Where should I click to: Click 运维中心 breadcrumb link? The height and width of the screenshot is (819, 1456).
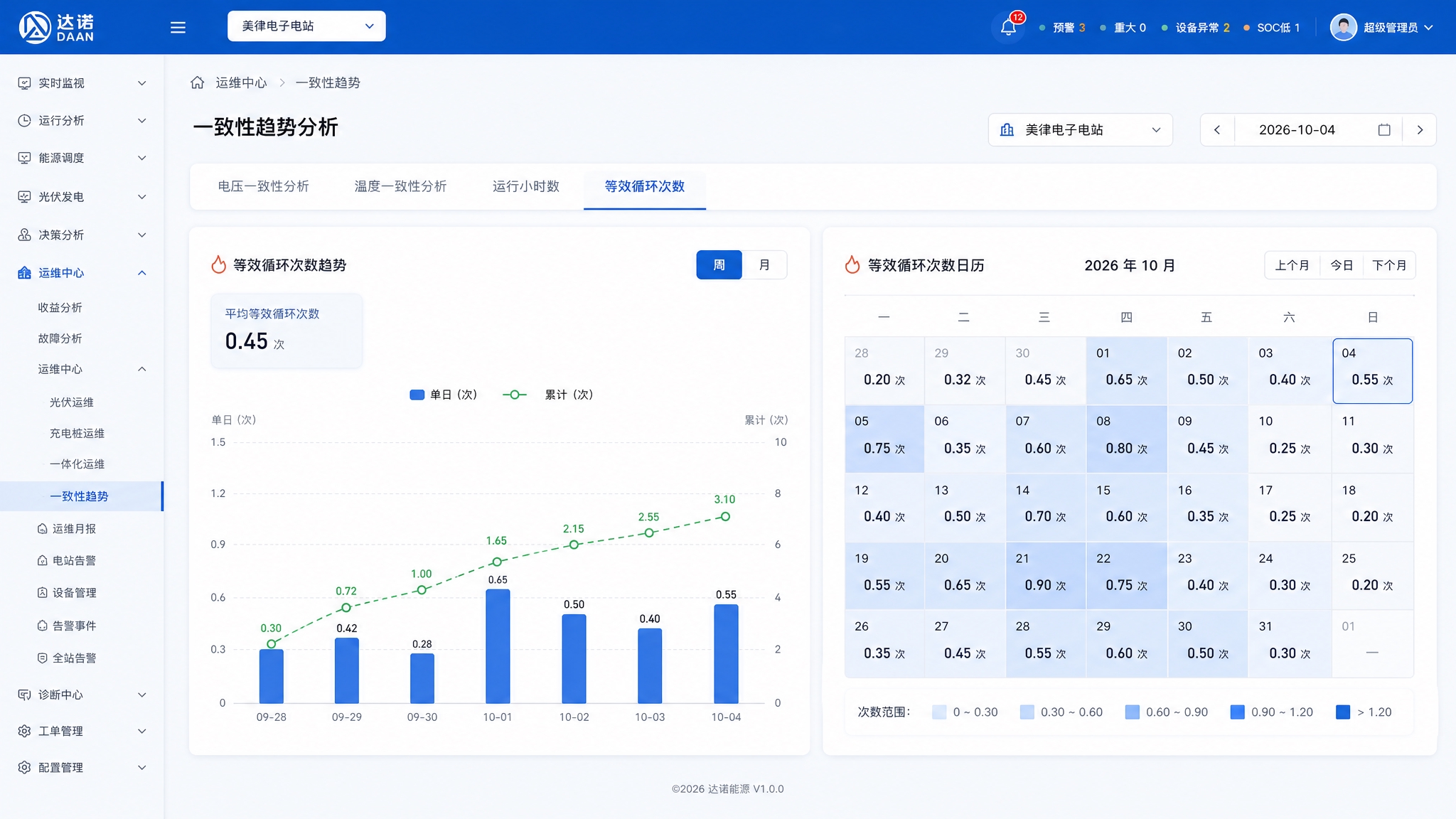[241, 82]
